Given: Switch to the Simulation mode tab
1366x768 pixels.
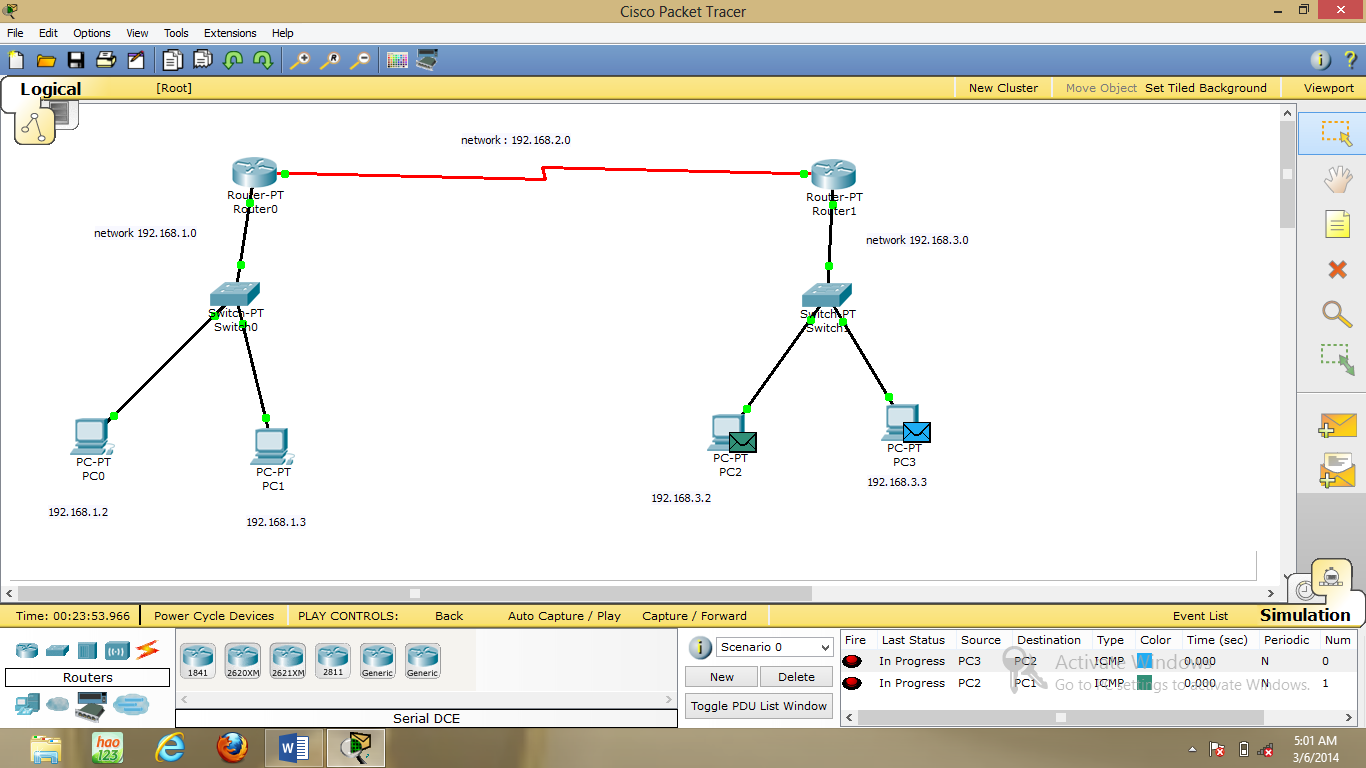Looking at the screenshot, I should pyautogui.click(x=1305, y=615).
